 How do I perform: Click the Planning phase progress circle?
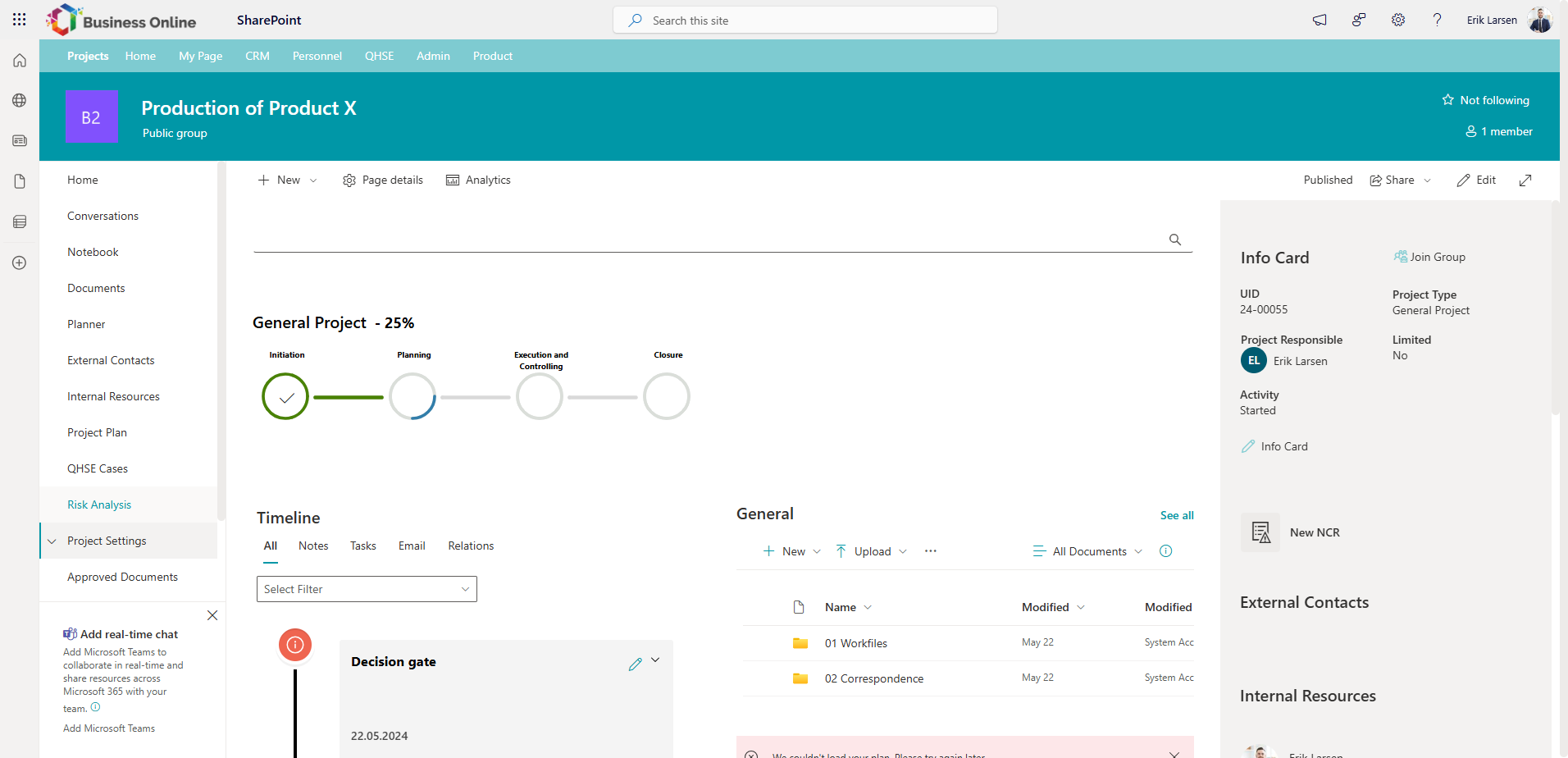413,396
